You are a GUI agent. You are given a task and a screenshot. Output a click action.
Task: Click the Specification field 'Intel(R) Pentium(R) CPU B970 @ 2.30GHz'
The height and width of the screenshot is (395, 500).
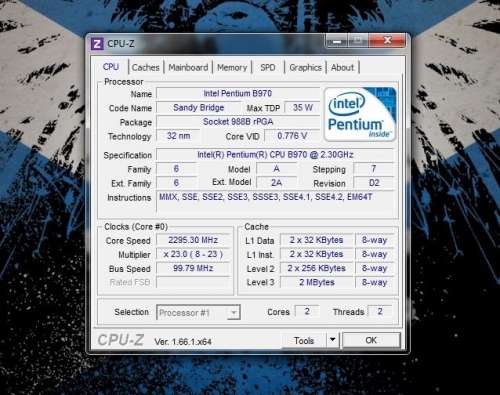[275, 155]
